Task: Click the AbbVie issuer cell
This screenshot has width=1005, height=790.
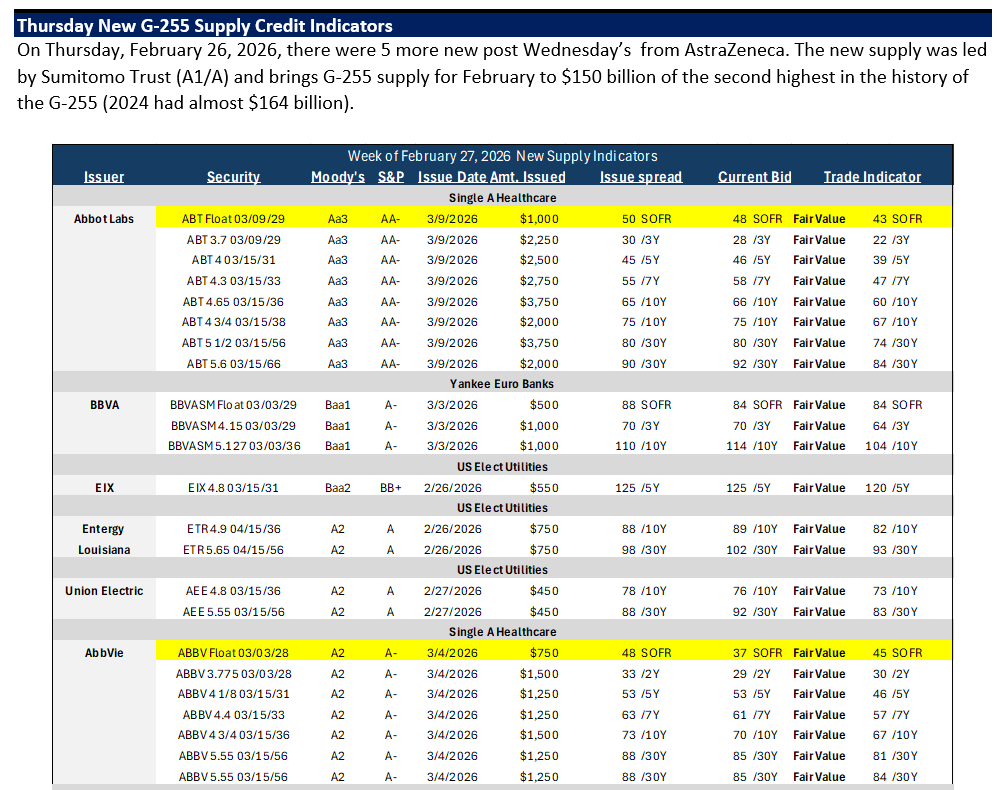Action: point(104,653)
